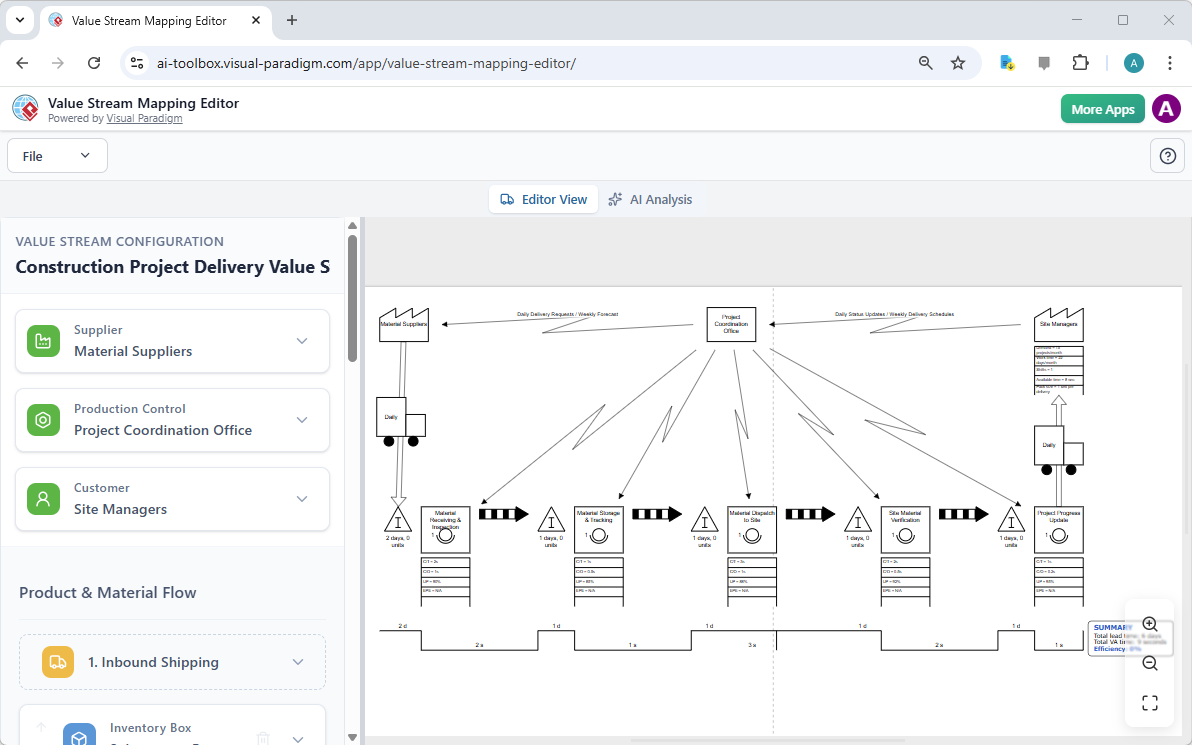Screen dimensions: 1192x745
Task: Zoom in on the value stream map
Action: pyautogui.click(x=1149, y=623)
